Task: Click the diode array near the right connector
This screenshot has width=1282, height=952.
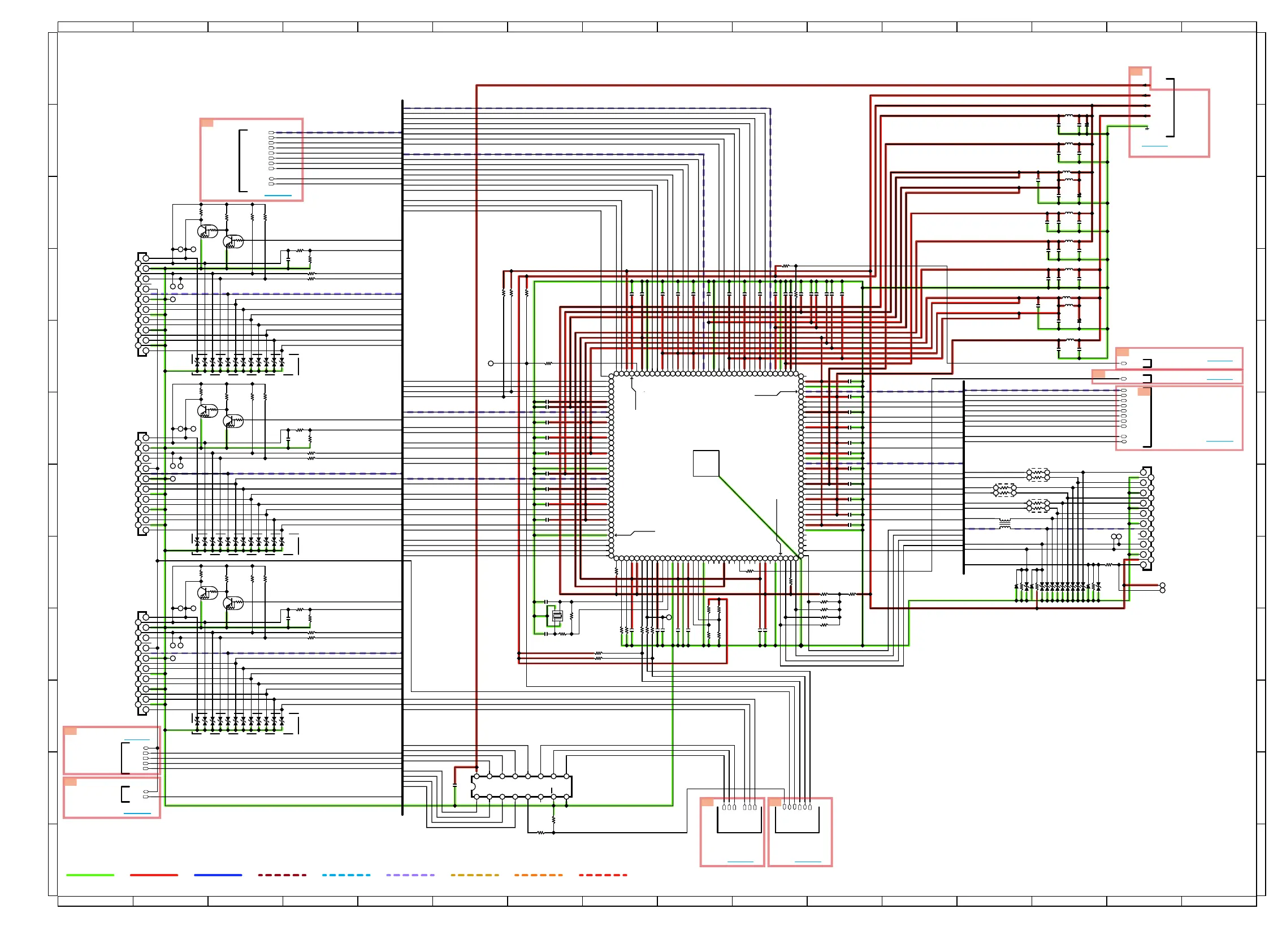Action: coord(1058,587)
